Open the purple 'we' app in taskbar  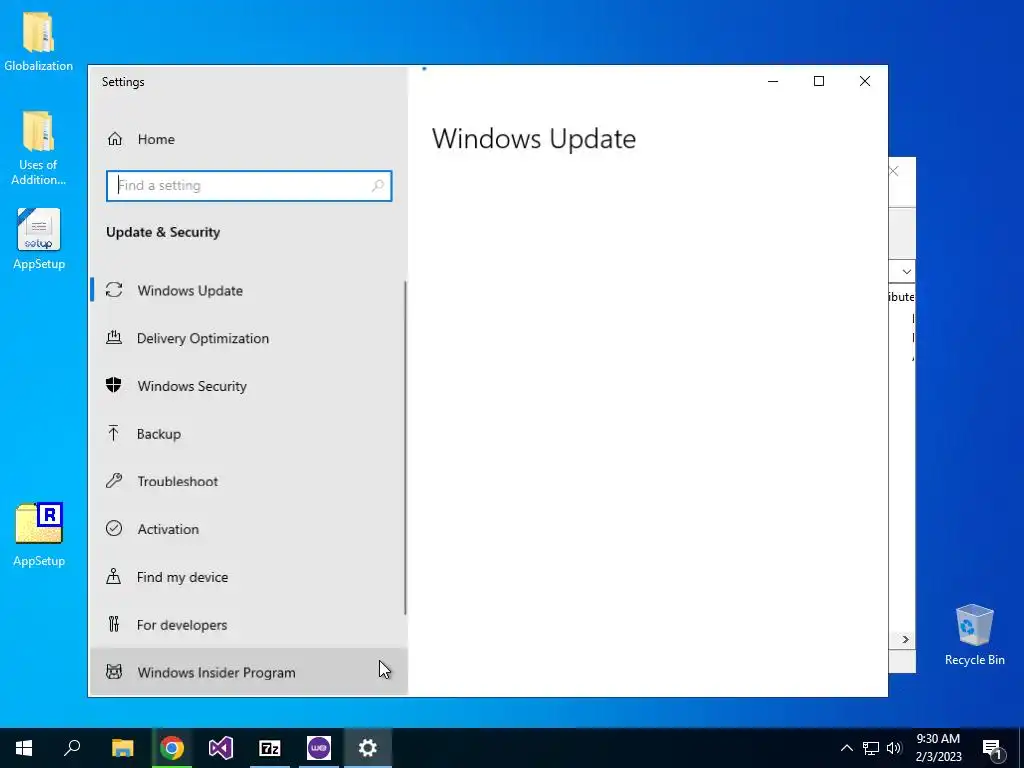(x=319, y=748)
